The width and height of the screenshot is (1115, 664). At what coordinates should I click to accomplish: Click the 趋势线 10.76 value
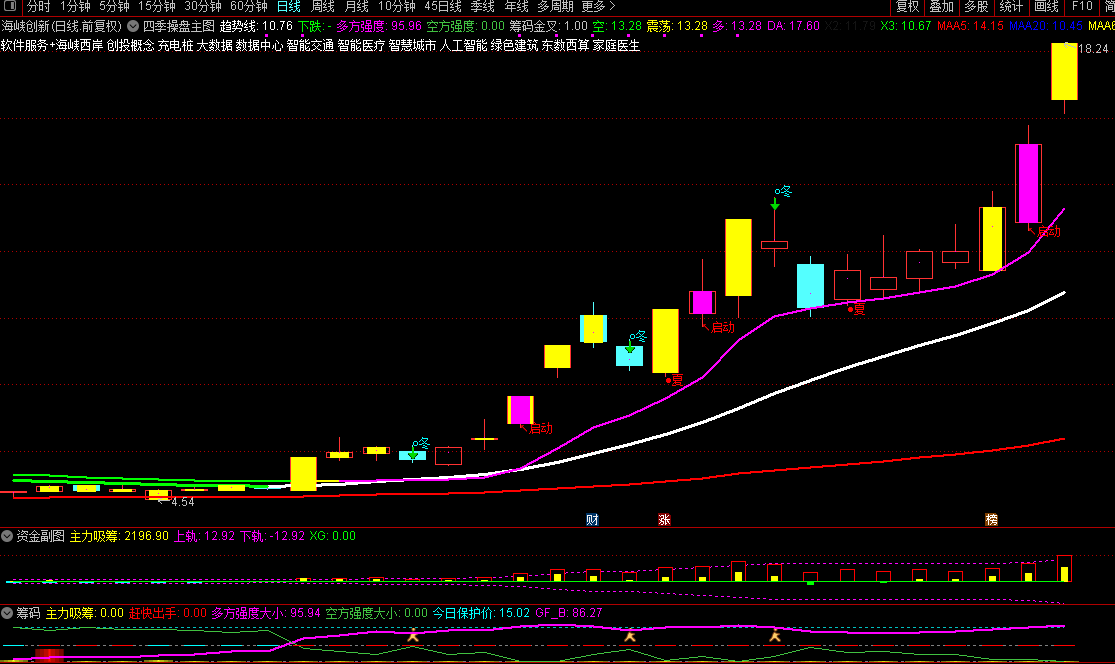[256, 26]
